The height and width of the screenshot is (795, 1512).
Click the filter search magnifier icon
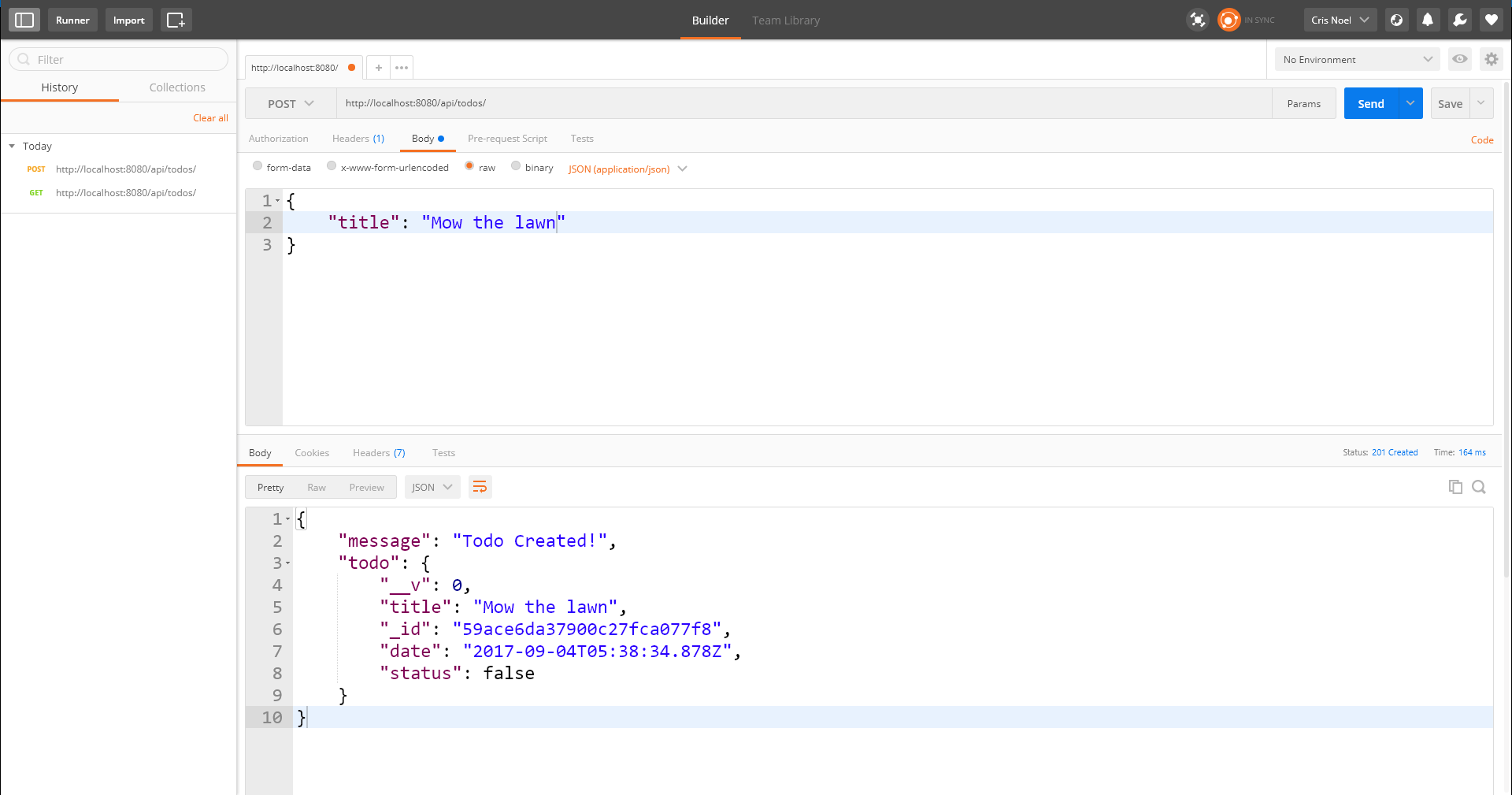pos(24,59)
